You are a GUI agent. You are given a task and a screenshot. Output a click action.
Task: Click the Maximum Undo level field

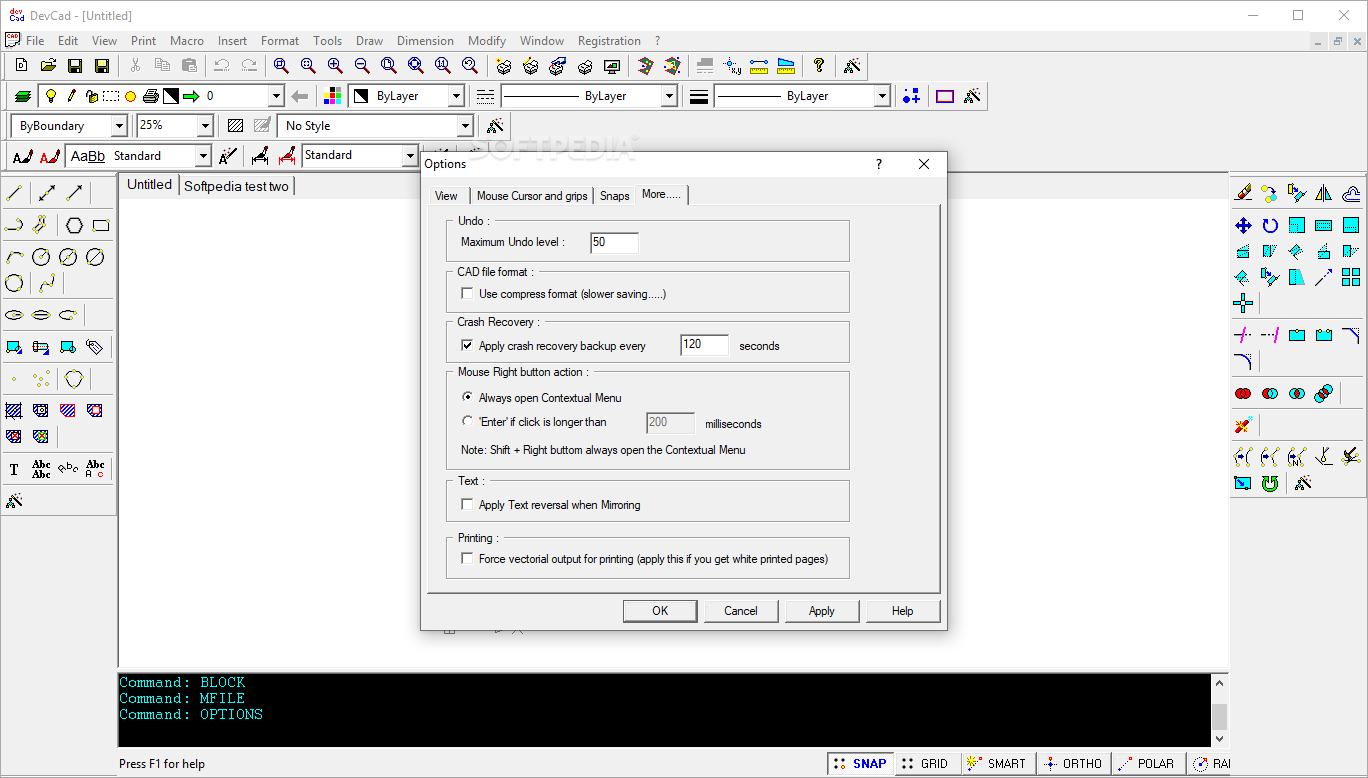click(614, 242)
